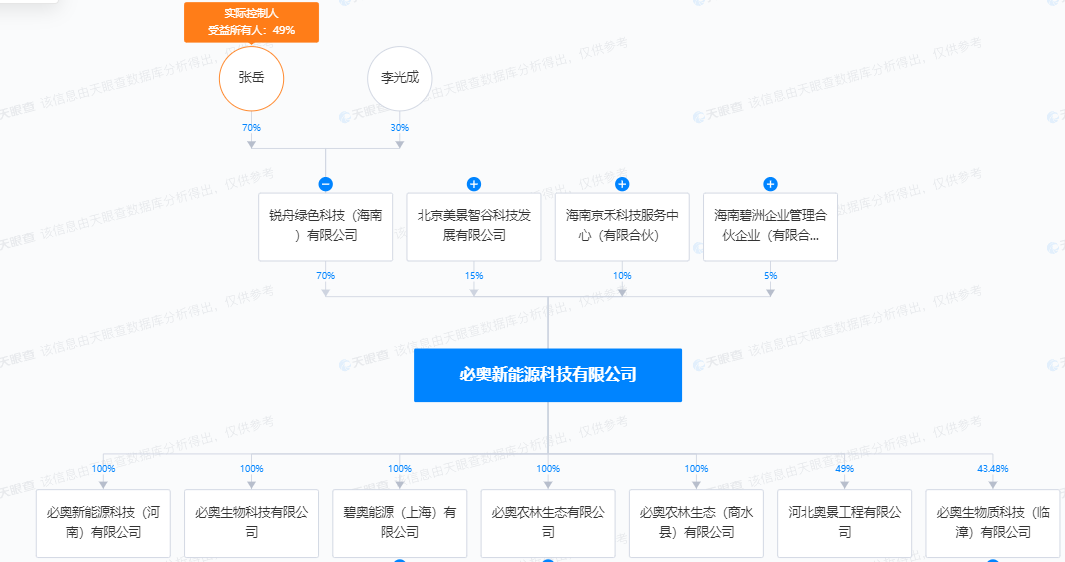Open 必奥生物质科技（临漳）有限公司 node
Image resolution: width=1065 pixels, height=562 pixels.
[992, 522]
